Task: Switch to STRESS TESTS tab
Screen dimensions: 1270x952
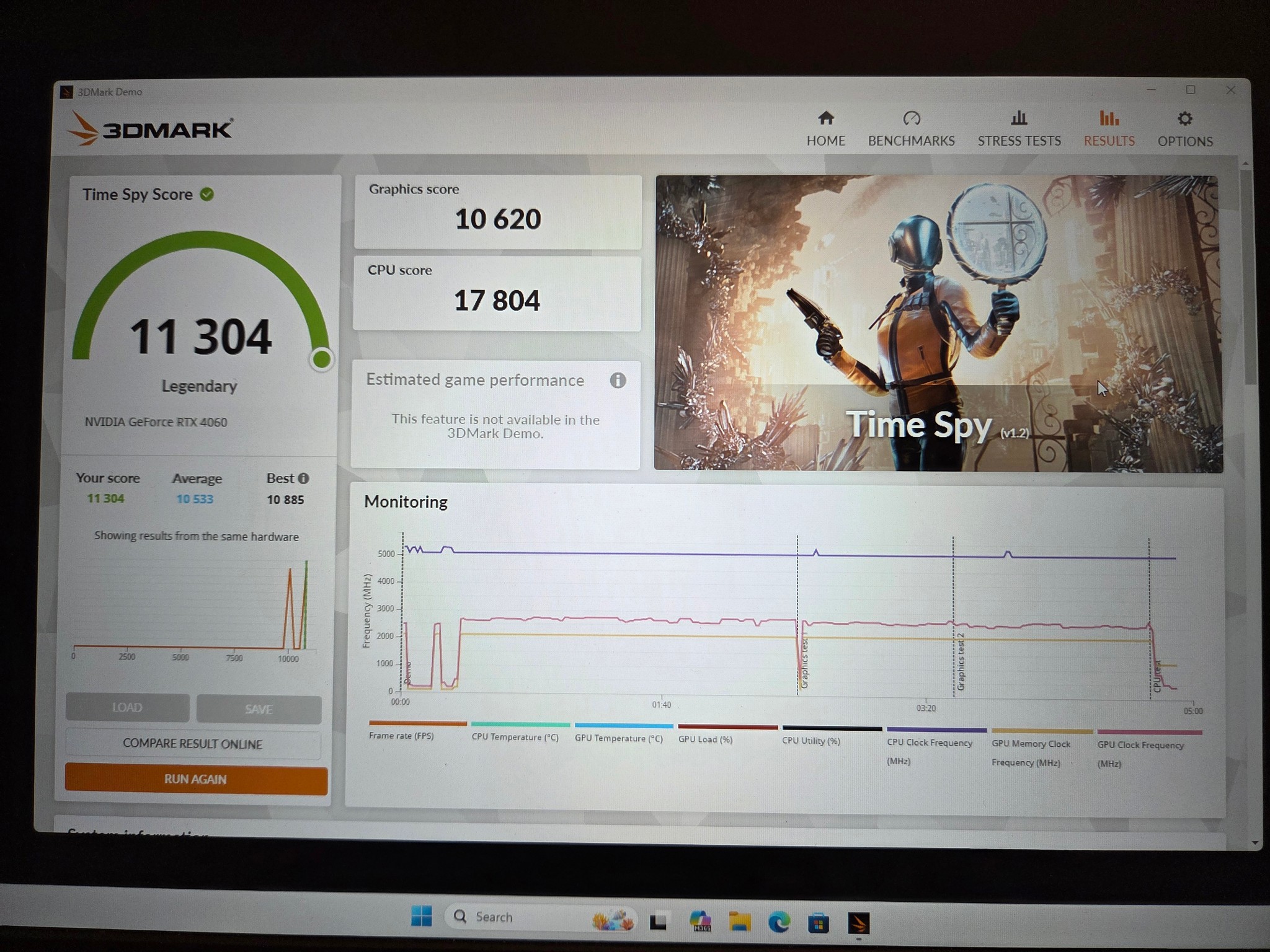Action: 1019,129
